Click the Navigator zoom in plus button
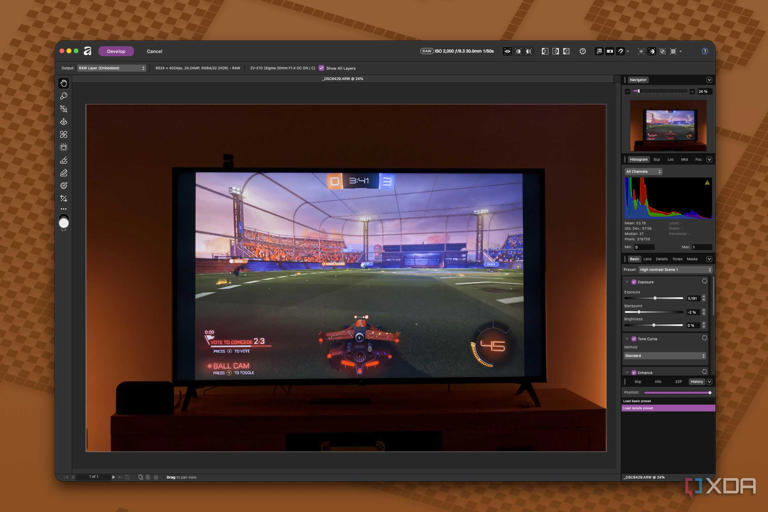768x512 pixels. pos(692,92)
